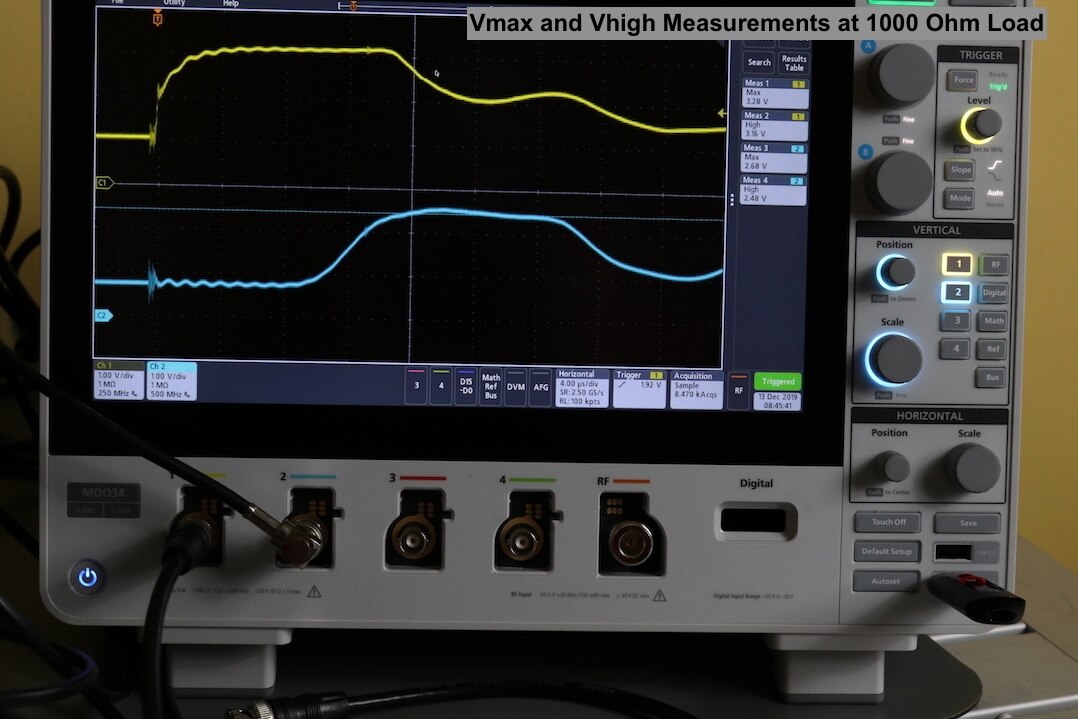Select the Meas 3 Max 2.68 V badge

point(773,157)
